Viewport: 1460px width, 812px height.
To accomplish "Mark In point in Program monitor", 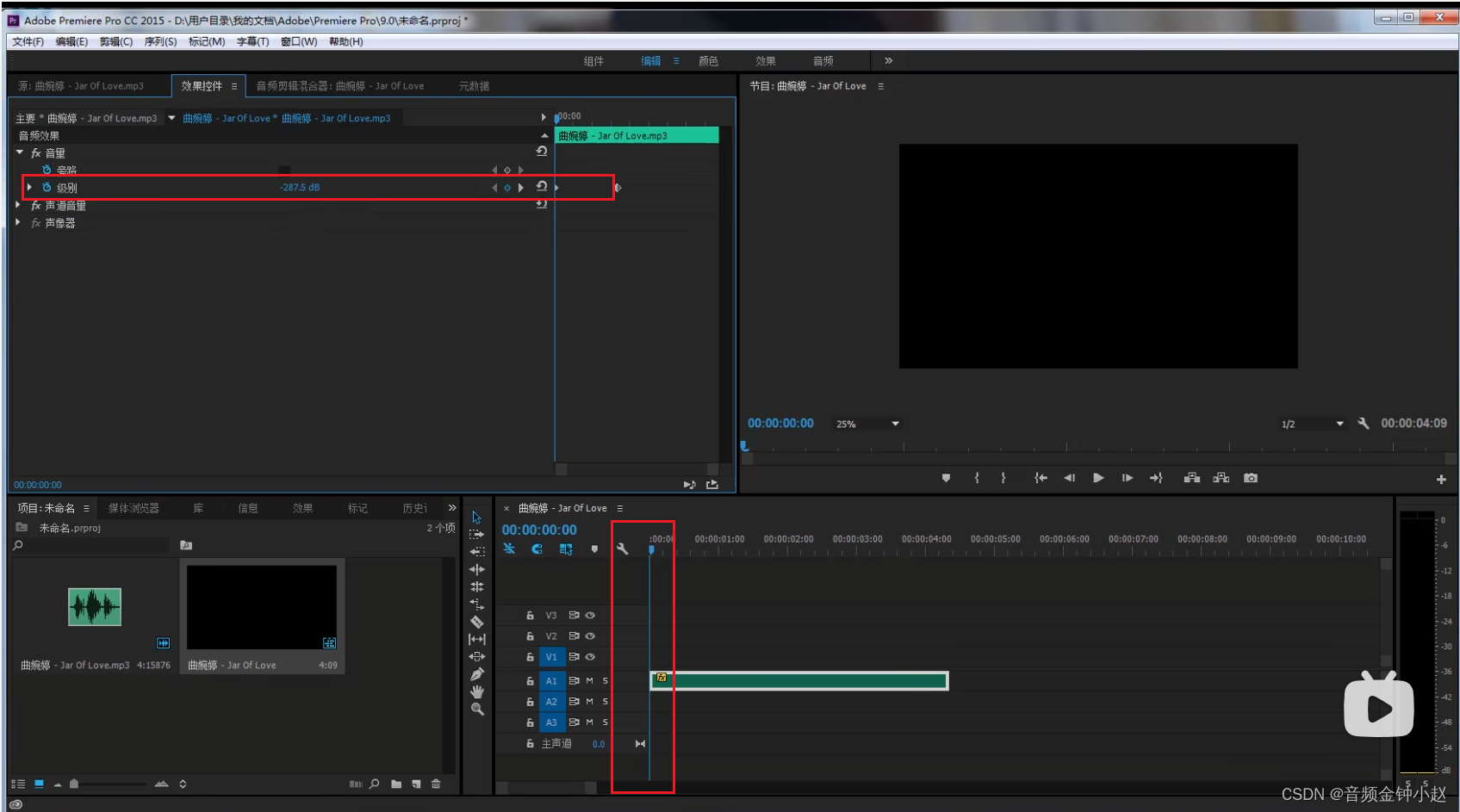I will tap(977, 478).
